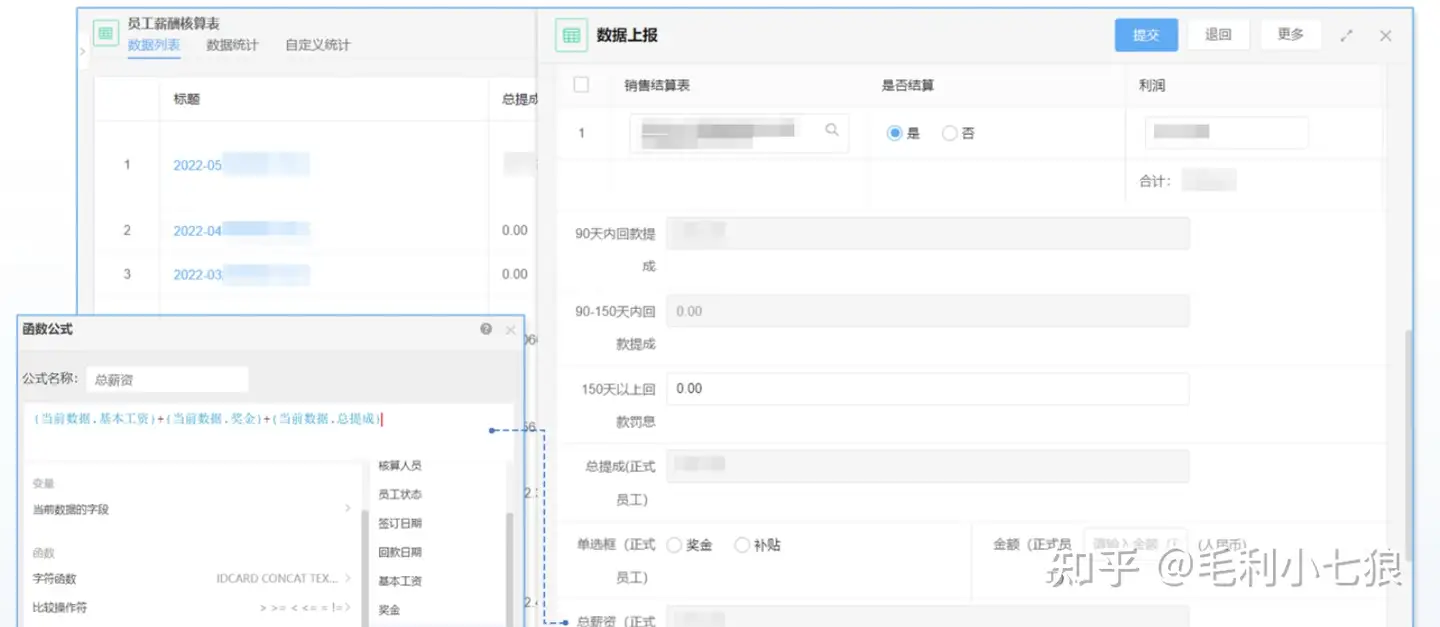Click the 退回 button

(1218, 35)
